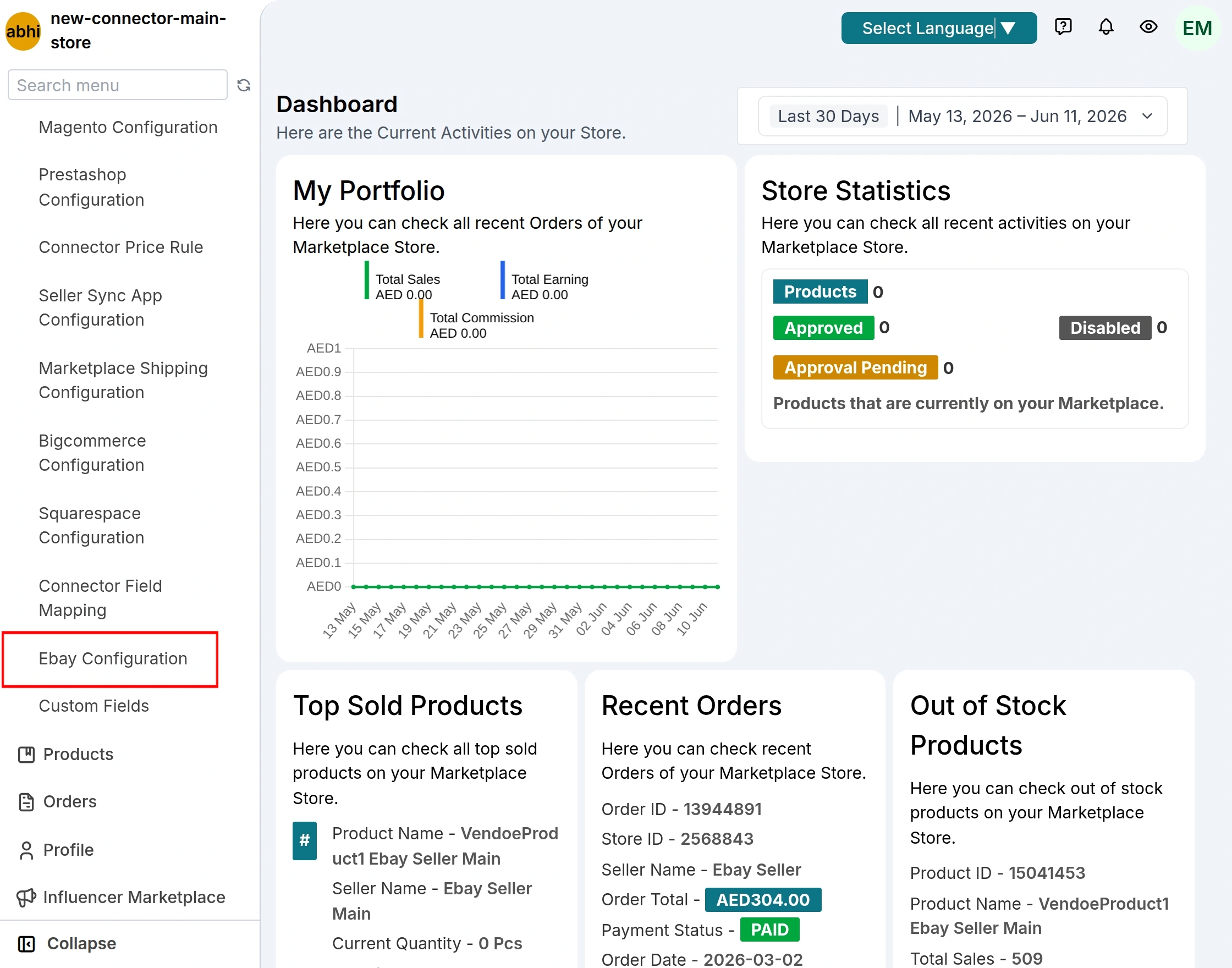Click the Orders sidebar icon
Screen dimensions: 1232x968
26,802
